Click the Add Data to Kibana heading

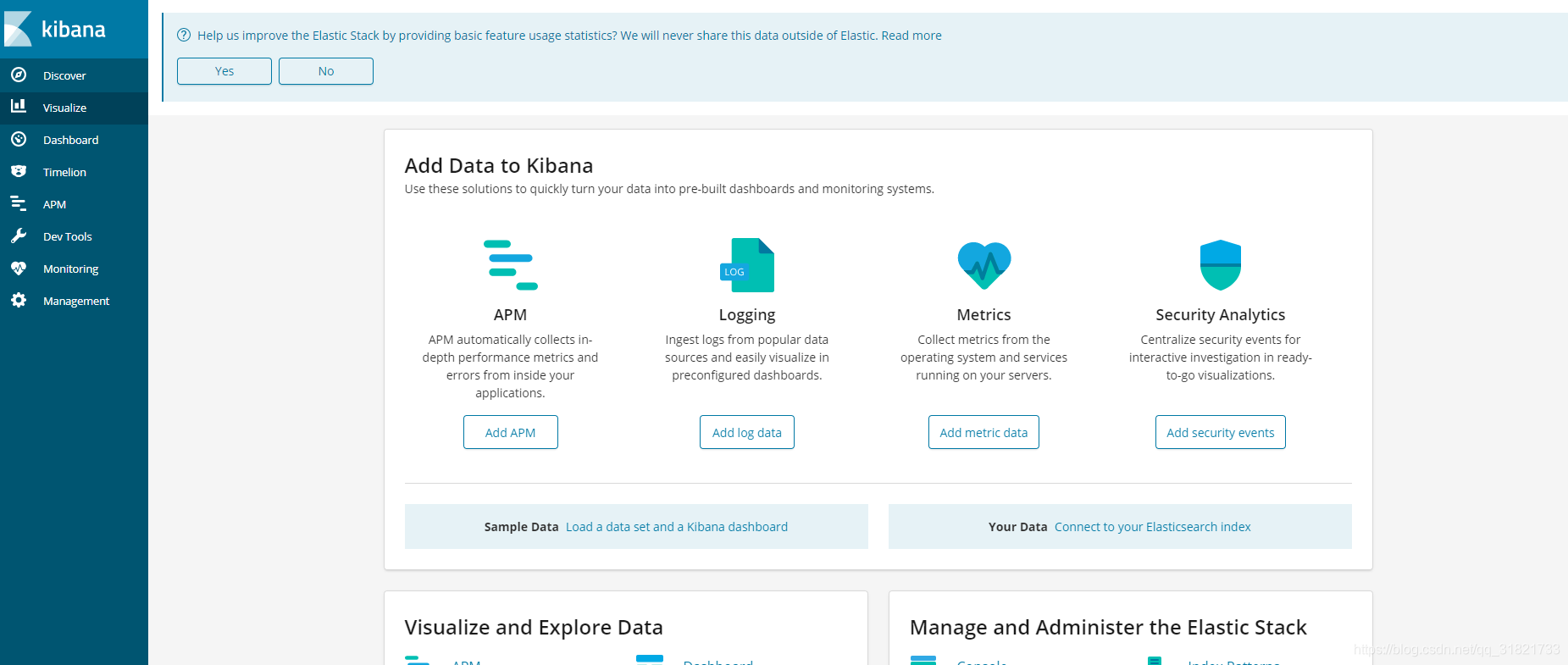499,165
